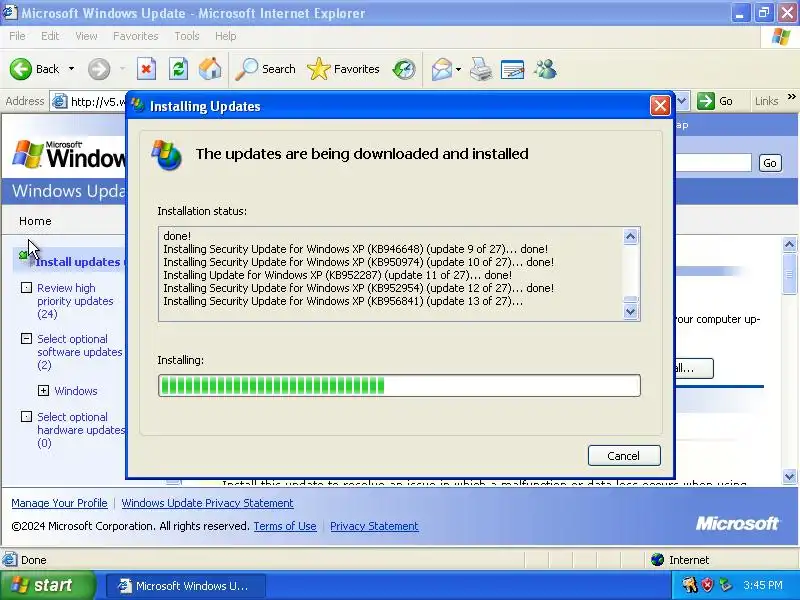Click red security shield tray icon
The width and height of the screenshot is (800, 600).
point(707,585)
